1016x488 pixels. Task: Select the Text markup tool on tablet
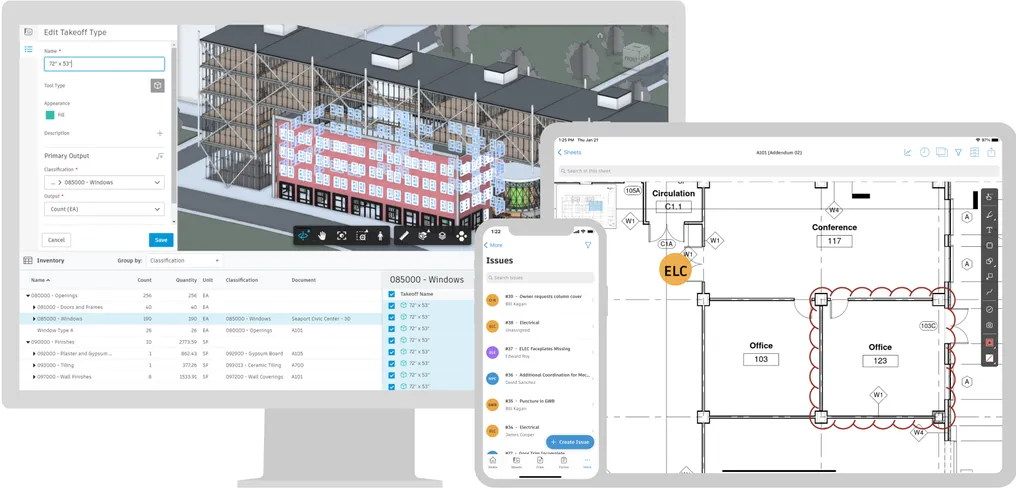click(989, 230)
